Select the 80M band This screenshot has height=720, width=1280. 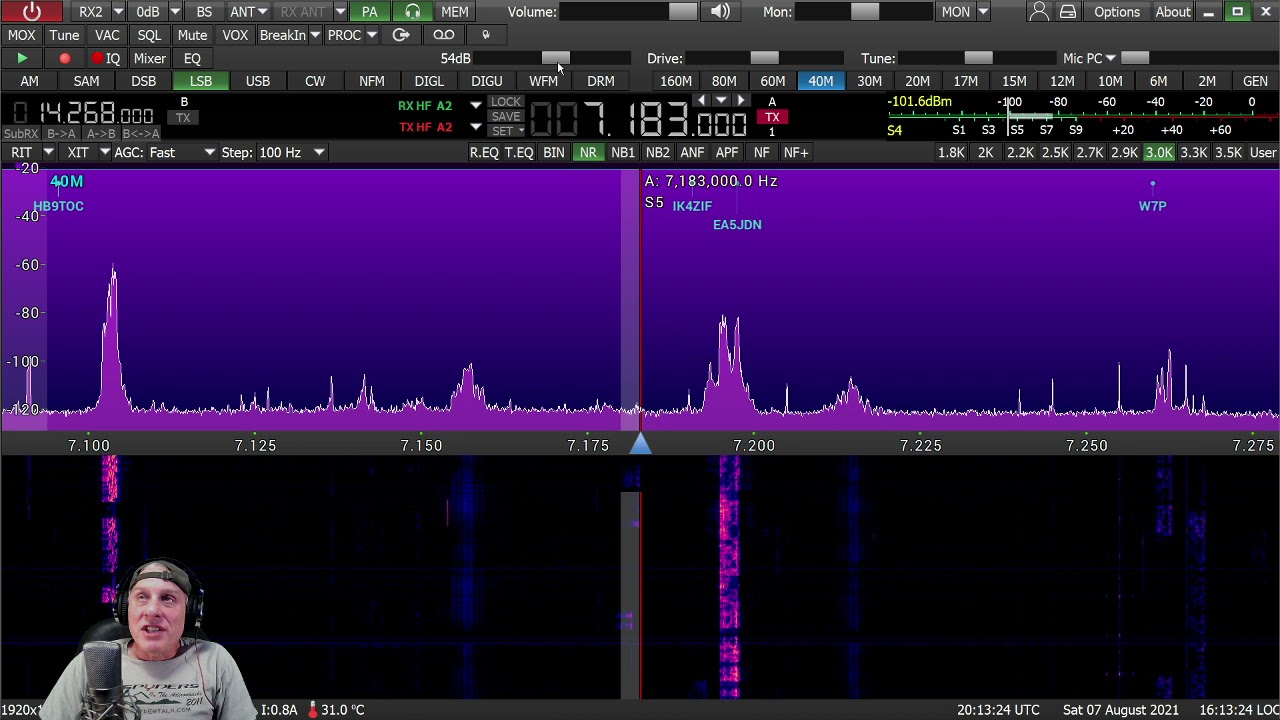(724, 81)
